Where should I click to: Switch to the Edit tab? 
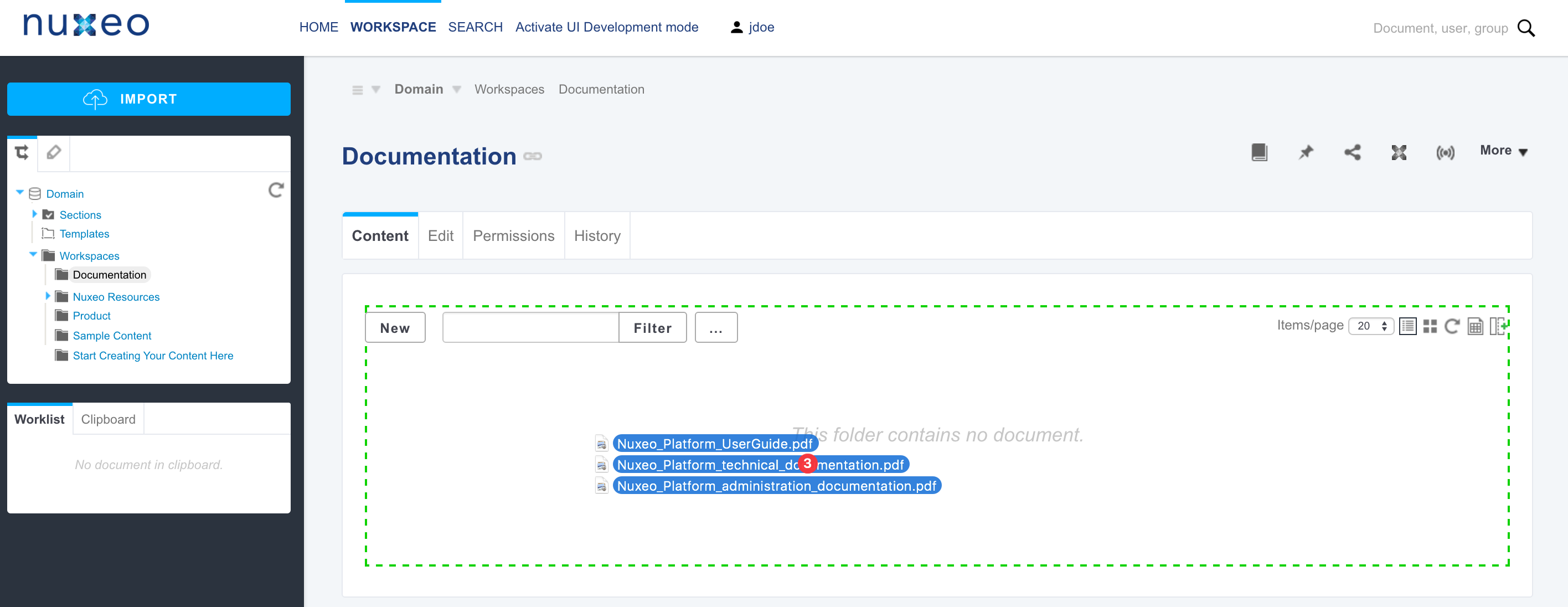441,235
